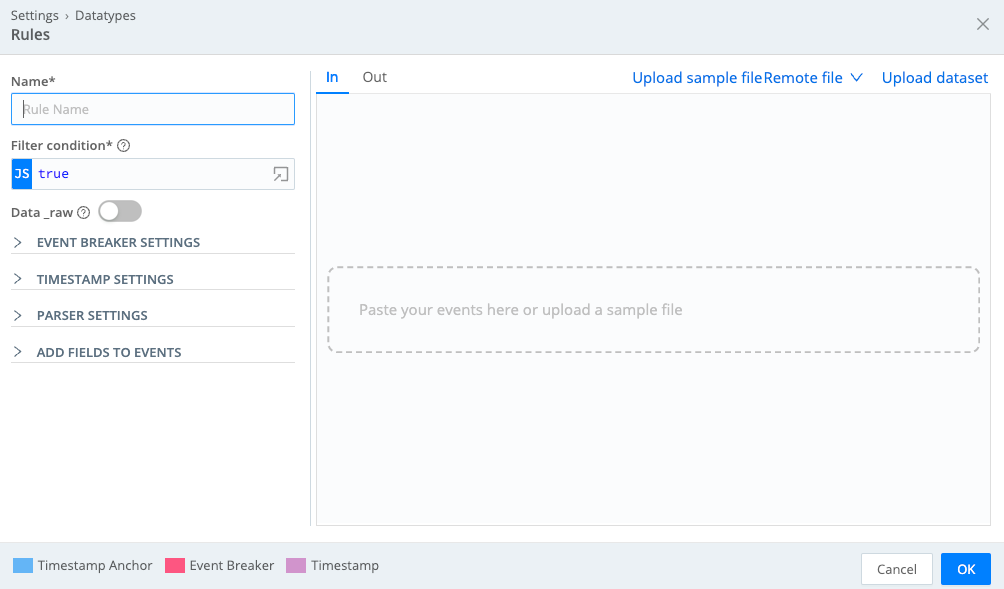This screenshot has height=589, width=1004.
Task: Click the paste events sample area
Action: pyautogui.click(x=653, y=310)
